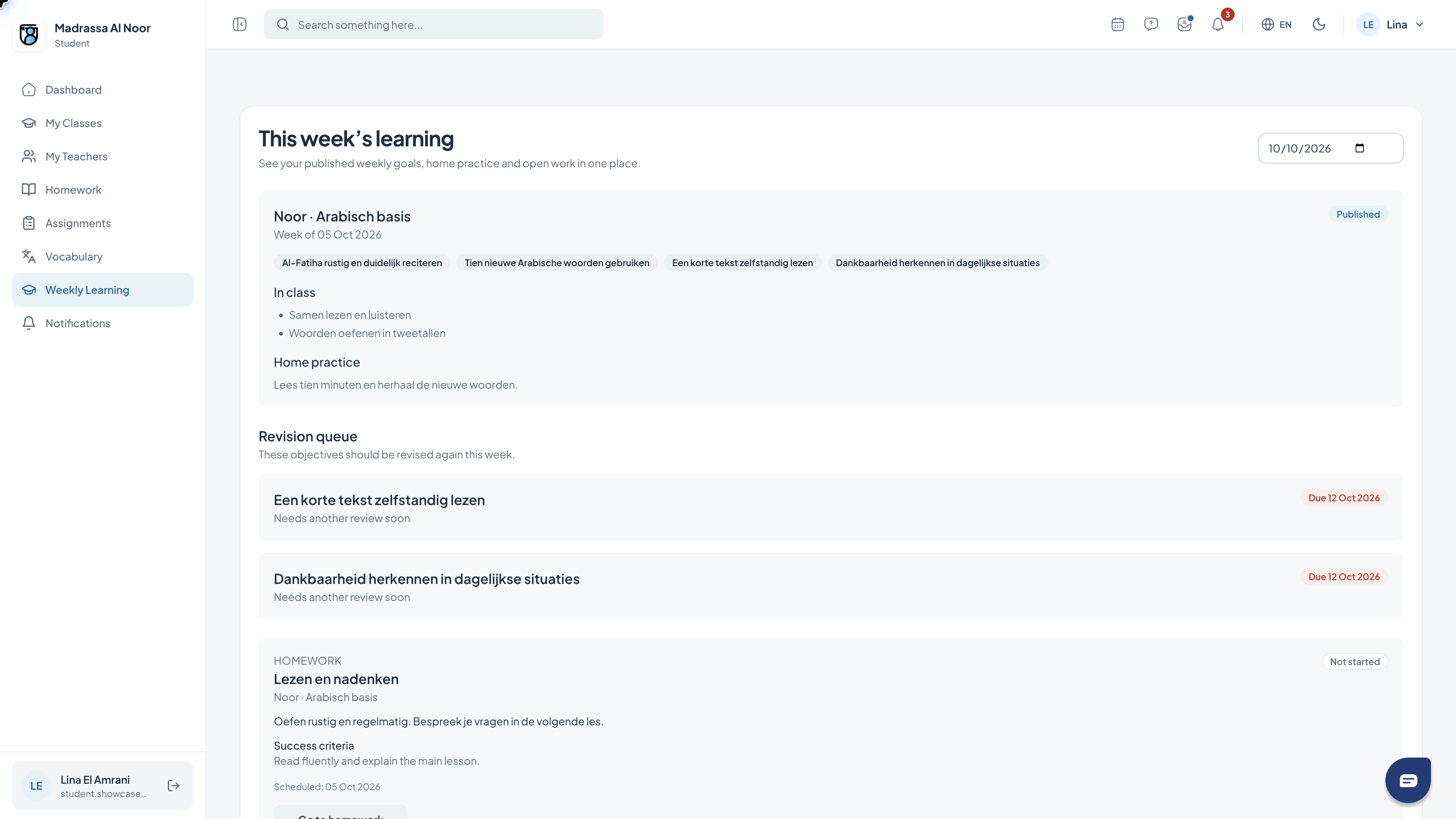The height and width of the screenshot is (819, 1456).
Task: Click the Published status badge
Action: point(1358,214)
